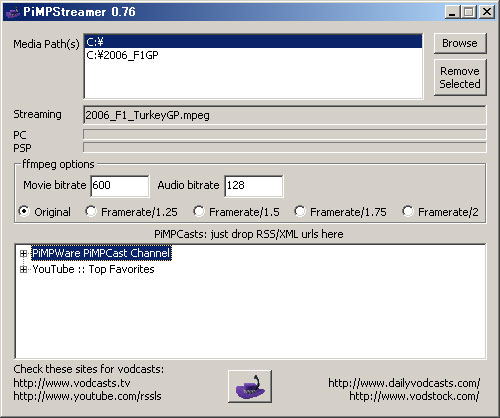Expand the PiMPWare PiMPCast Channel node

point(23,254)
